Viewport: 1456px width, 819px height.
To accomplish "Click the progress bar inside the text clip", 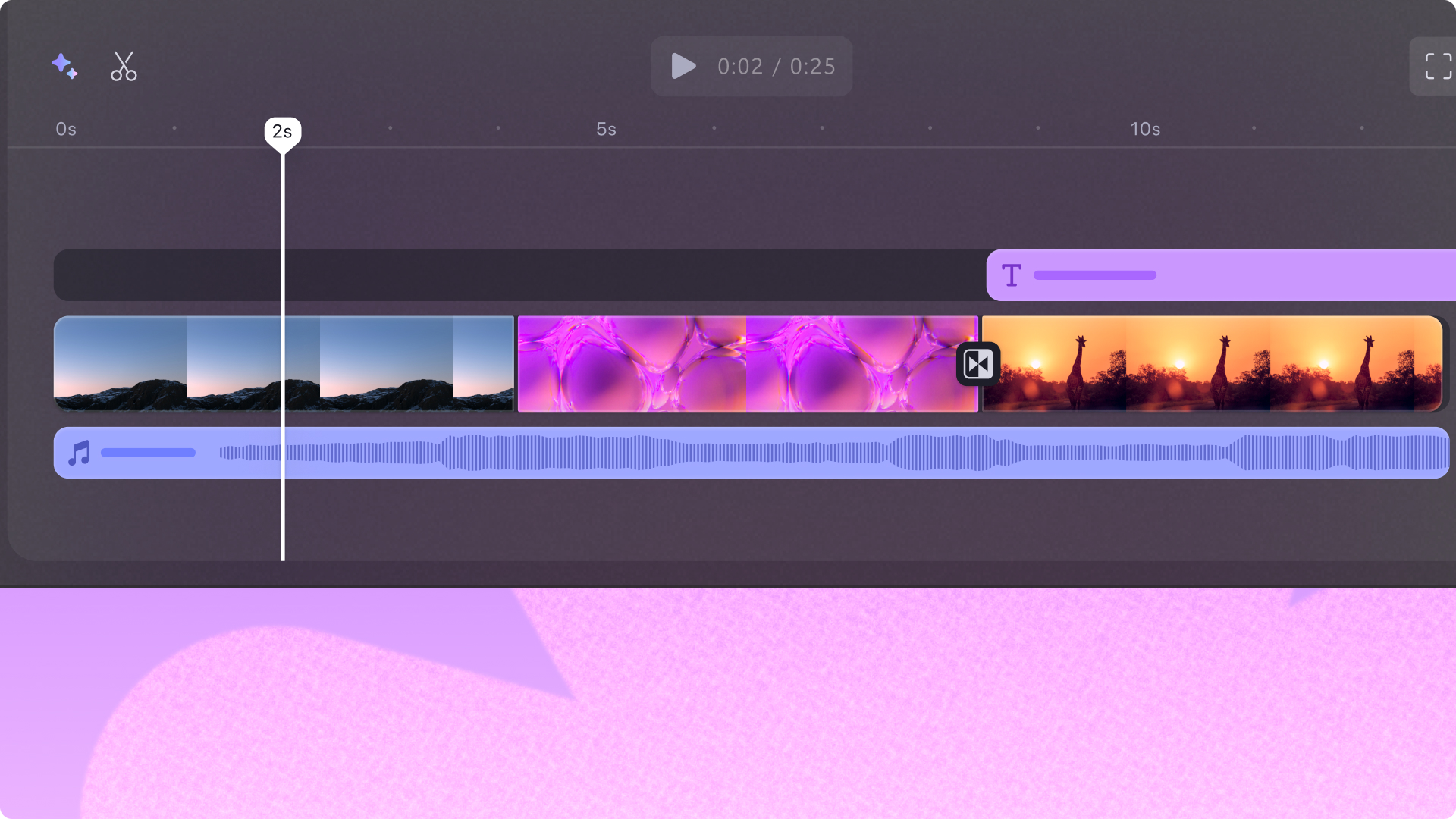I will point(1095,275).
